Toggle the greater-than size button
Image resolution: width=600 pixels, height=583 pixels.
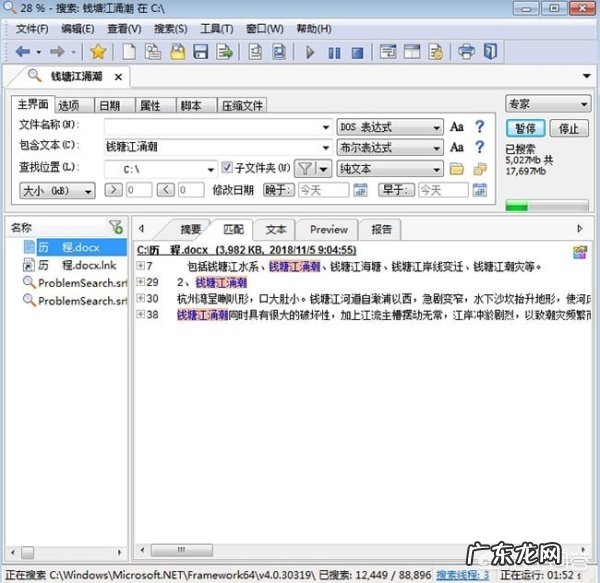114,190
